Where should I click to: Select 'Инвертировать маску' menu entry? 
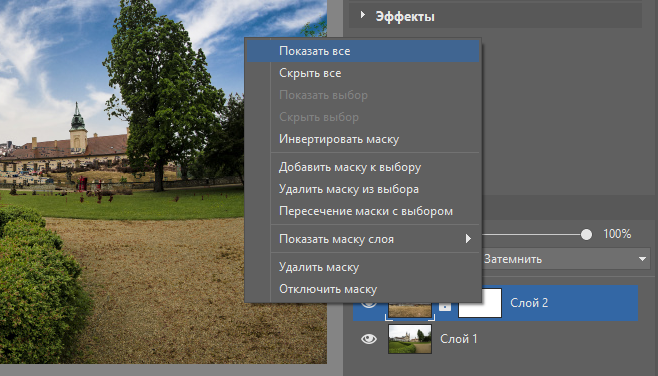363,139
